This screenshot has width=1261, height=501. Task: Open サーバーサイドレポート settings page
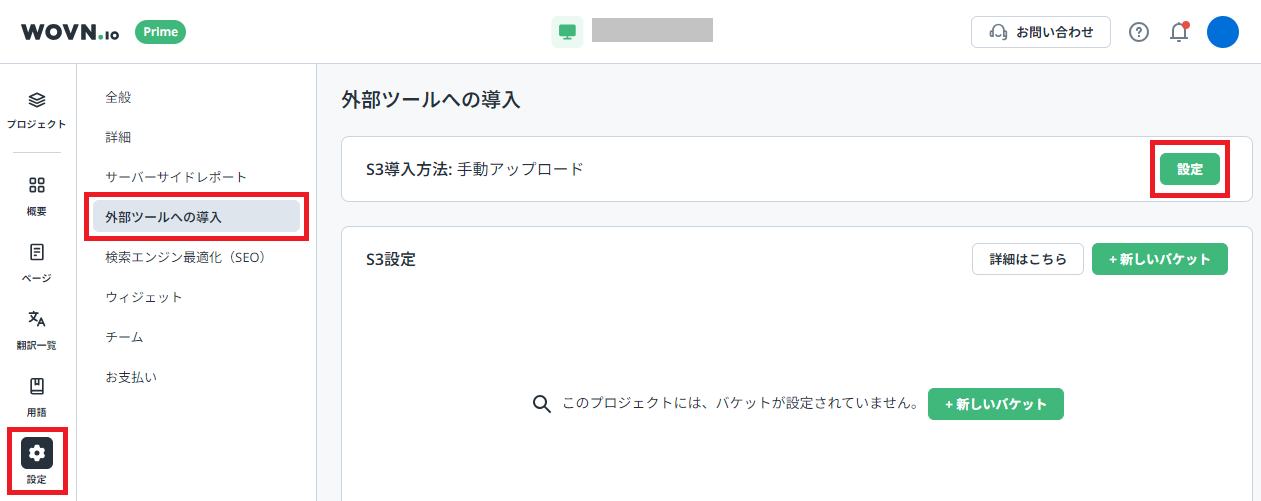[176, 177]
